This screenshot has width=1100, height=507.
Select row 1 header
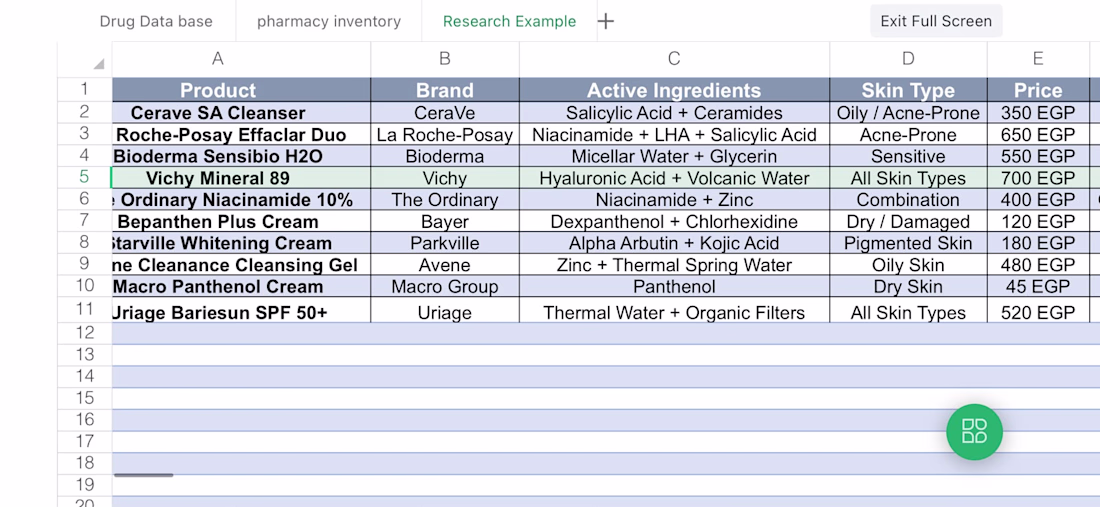[x=85, y=89]
